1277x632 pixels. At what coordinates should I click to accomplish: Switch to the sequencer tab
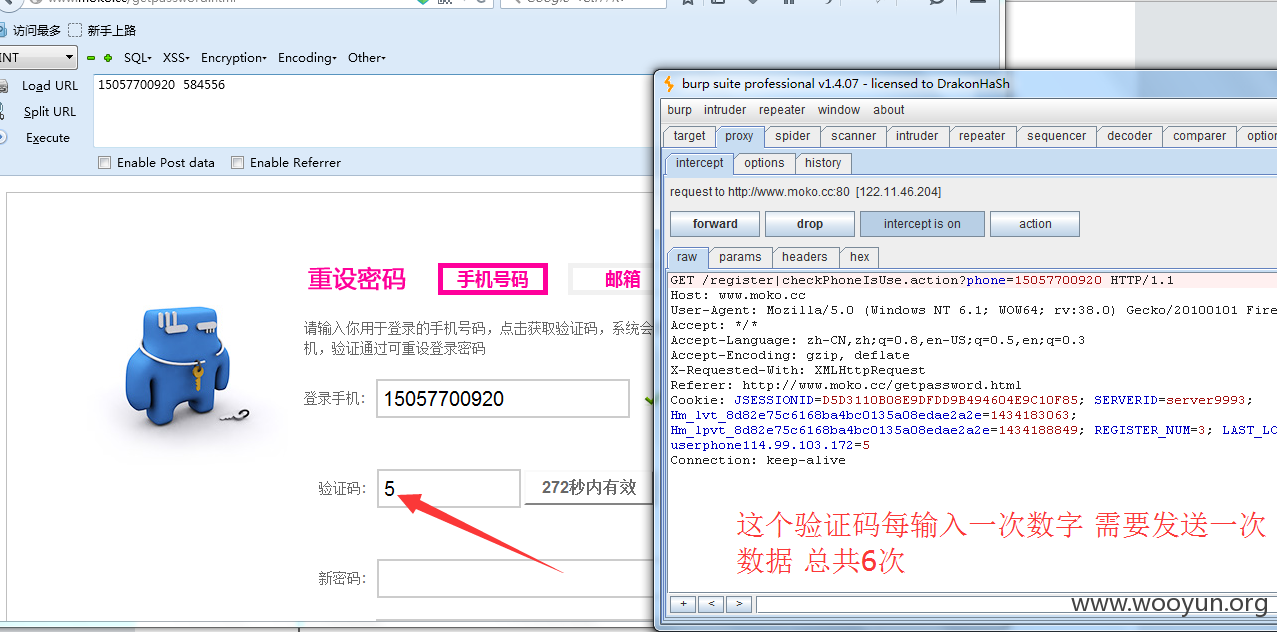click(x=1056, y=136)
